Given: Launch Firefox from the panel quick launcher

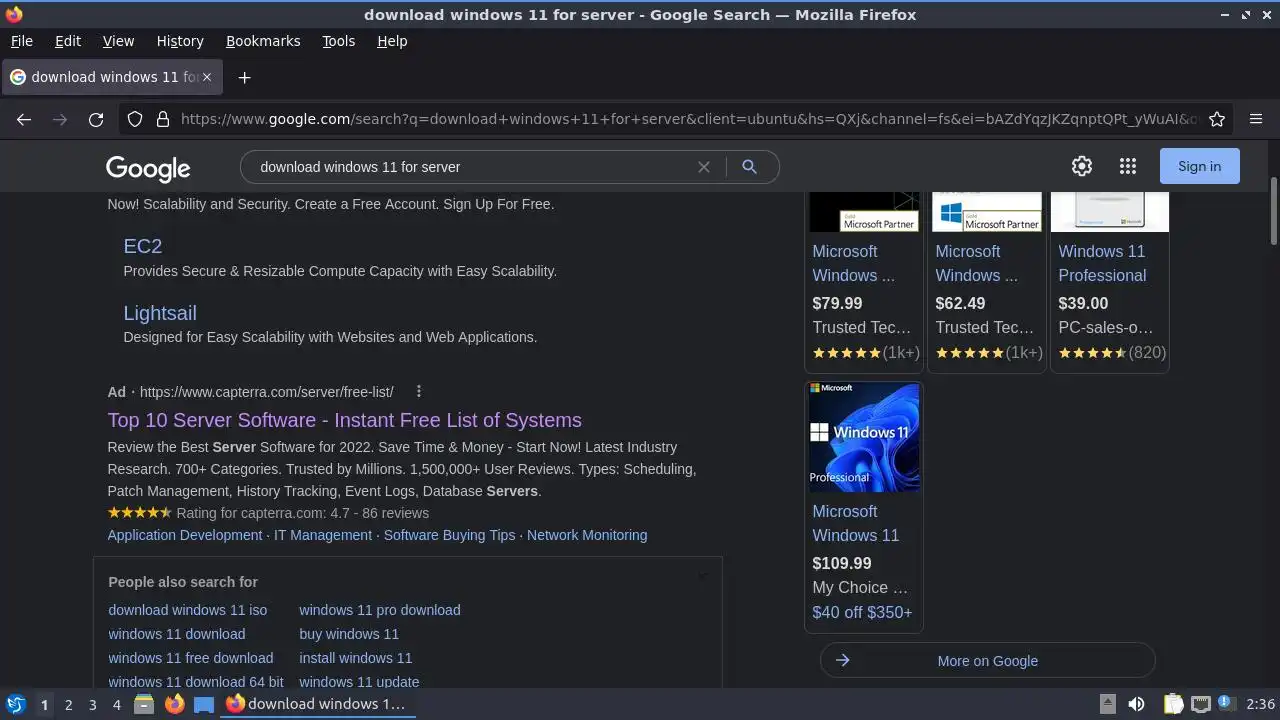Looking at the screenshot, I should coord(174,704).
